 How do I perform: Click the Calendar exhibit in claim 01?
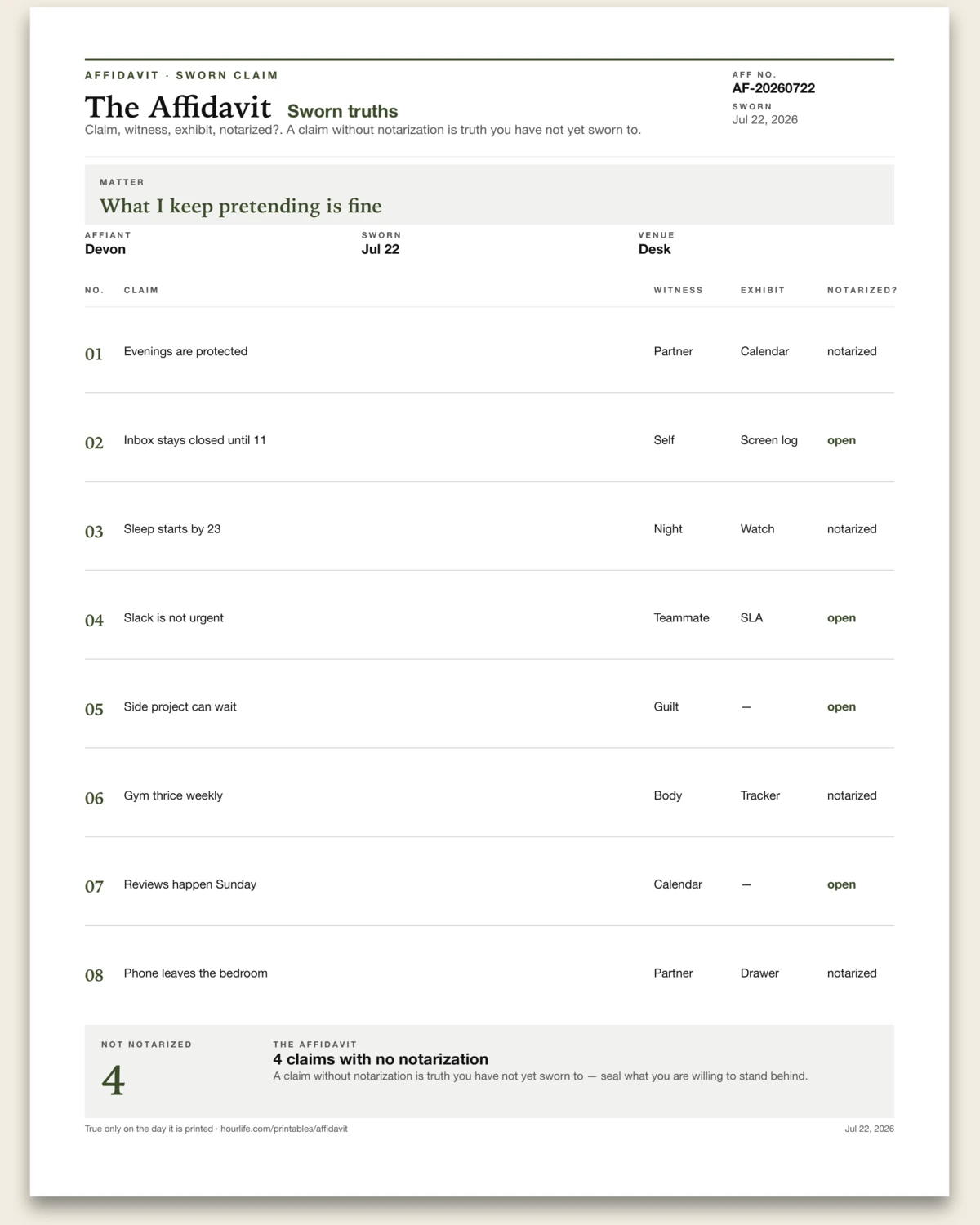coord(764,351)
